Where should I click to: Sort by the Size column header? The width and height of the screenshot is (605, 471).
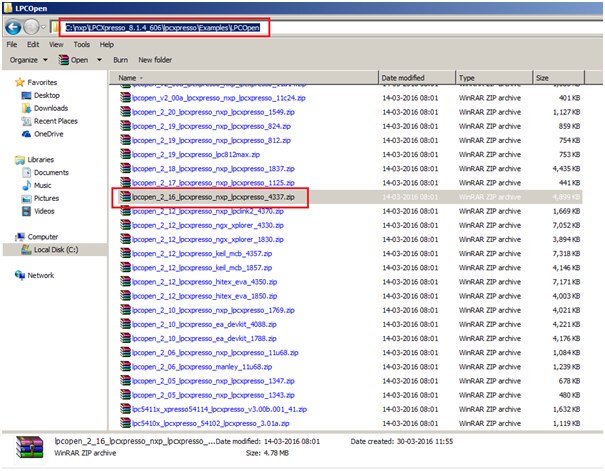(559, 78)
